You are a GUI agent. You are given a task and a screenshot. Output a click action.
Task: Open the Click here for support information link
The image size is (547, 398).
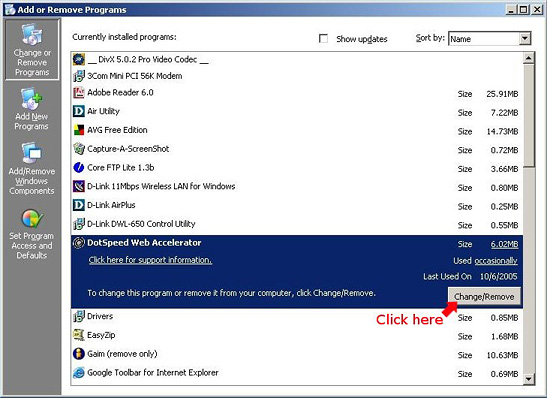(x=150, y=260)
